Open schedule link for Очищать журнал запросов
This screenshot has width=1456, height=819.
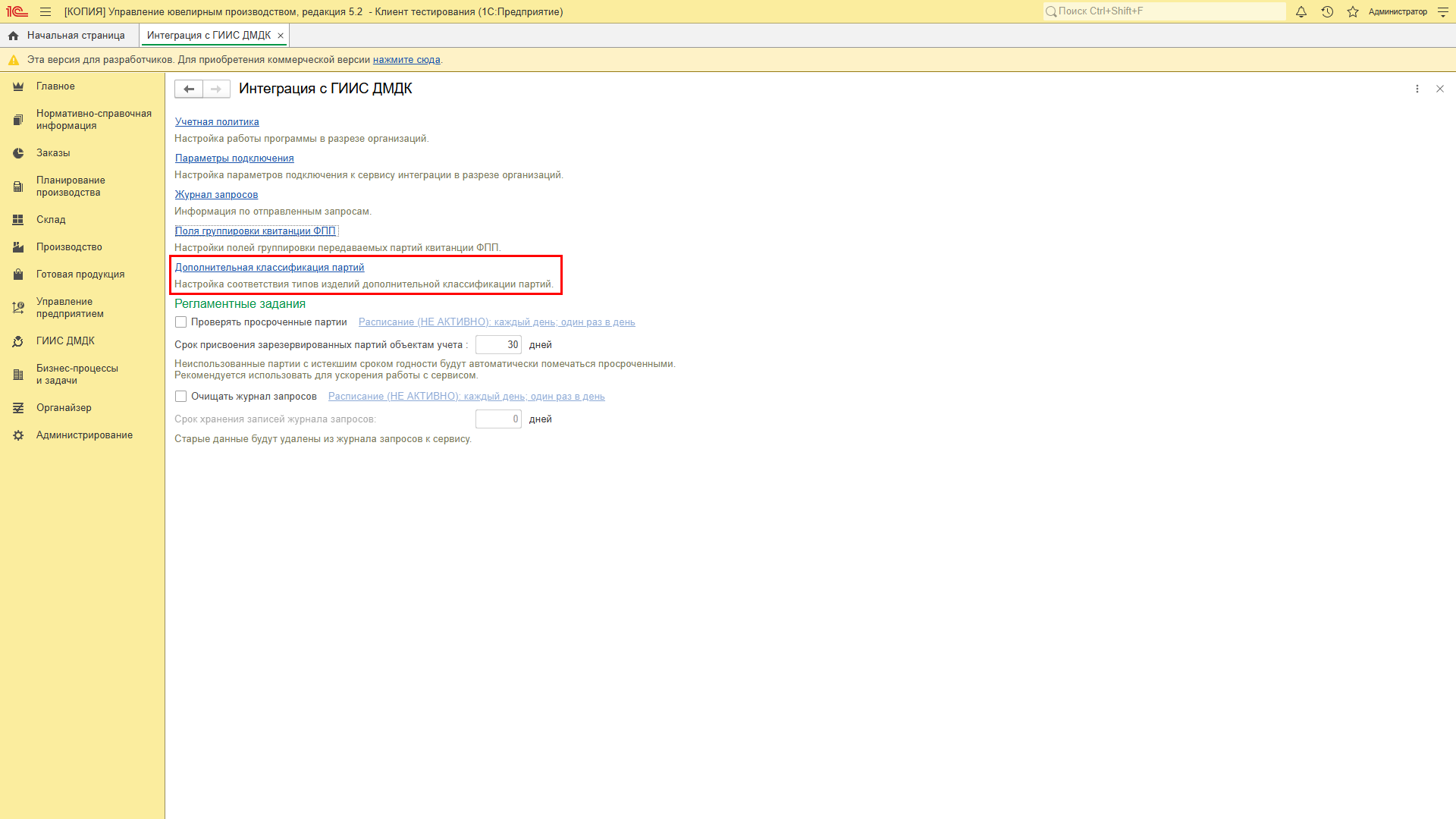pyautogui.click(x=466, y=397)
